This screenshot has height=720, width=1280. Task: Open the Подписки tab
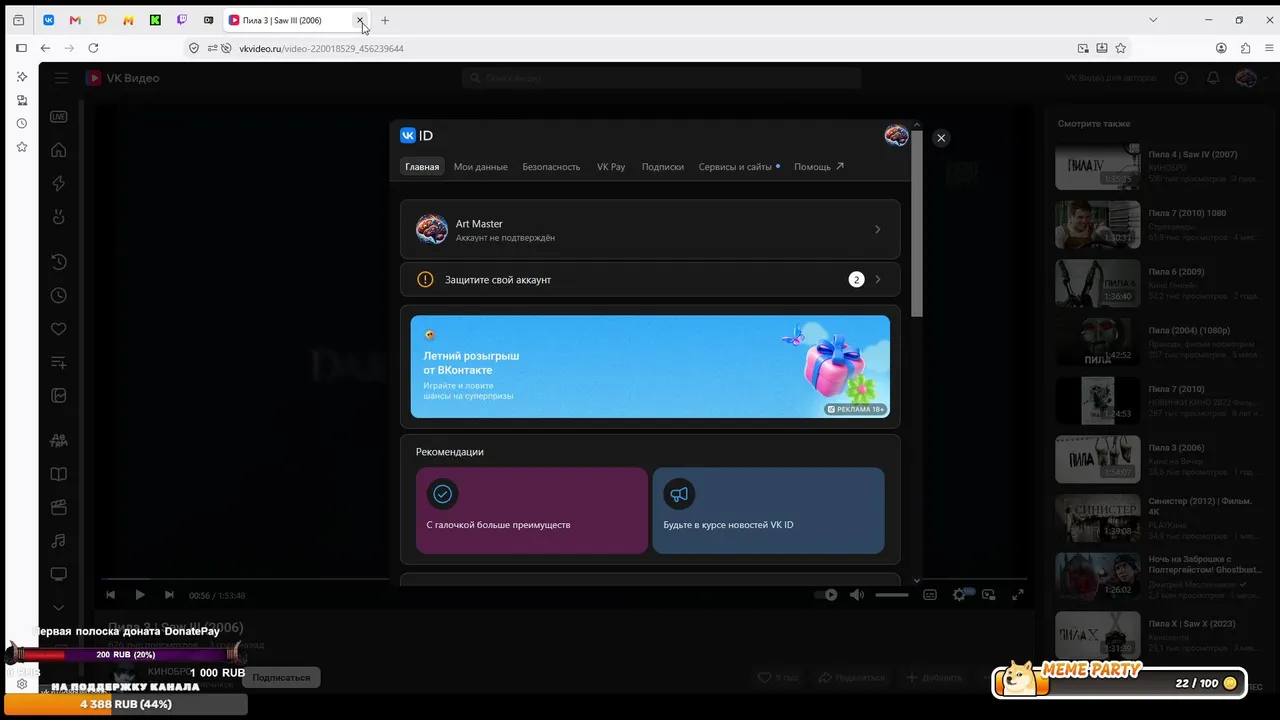[x=663, y=167]
